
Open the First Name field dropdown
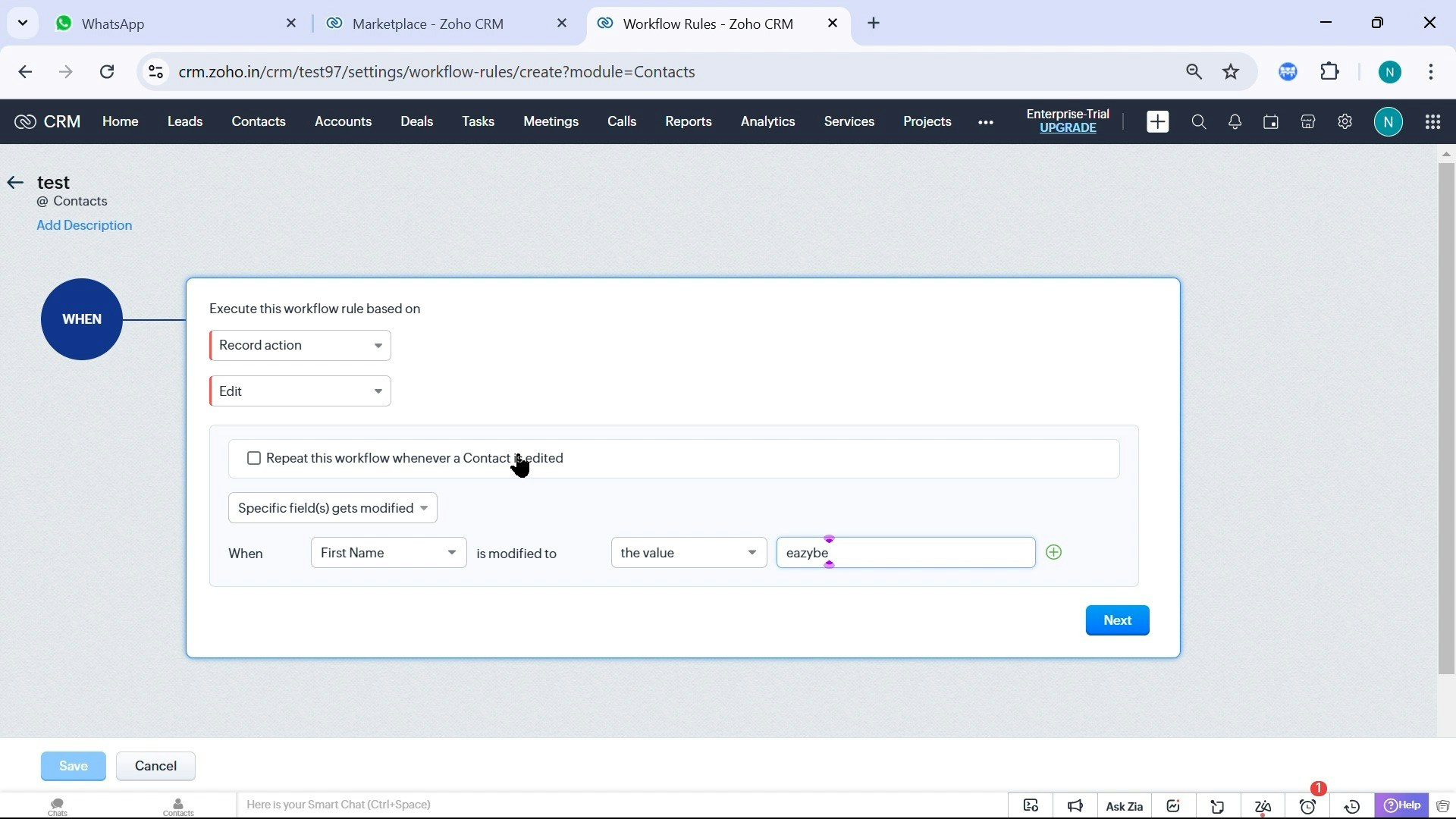tap(388, 552)
